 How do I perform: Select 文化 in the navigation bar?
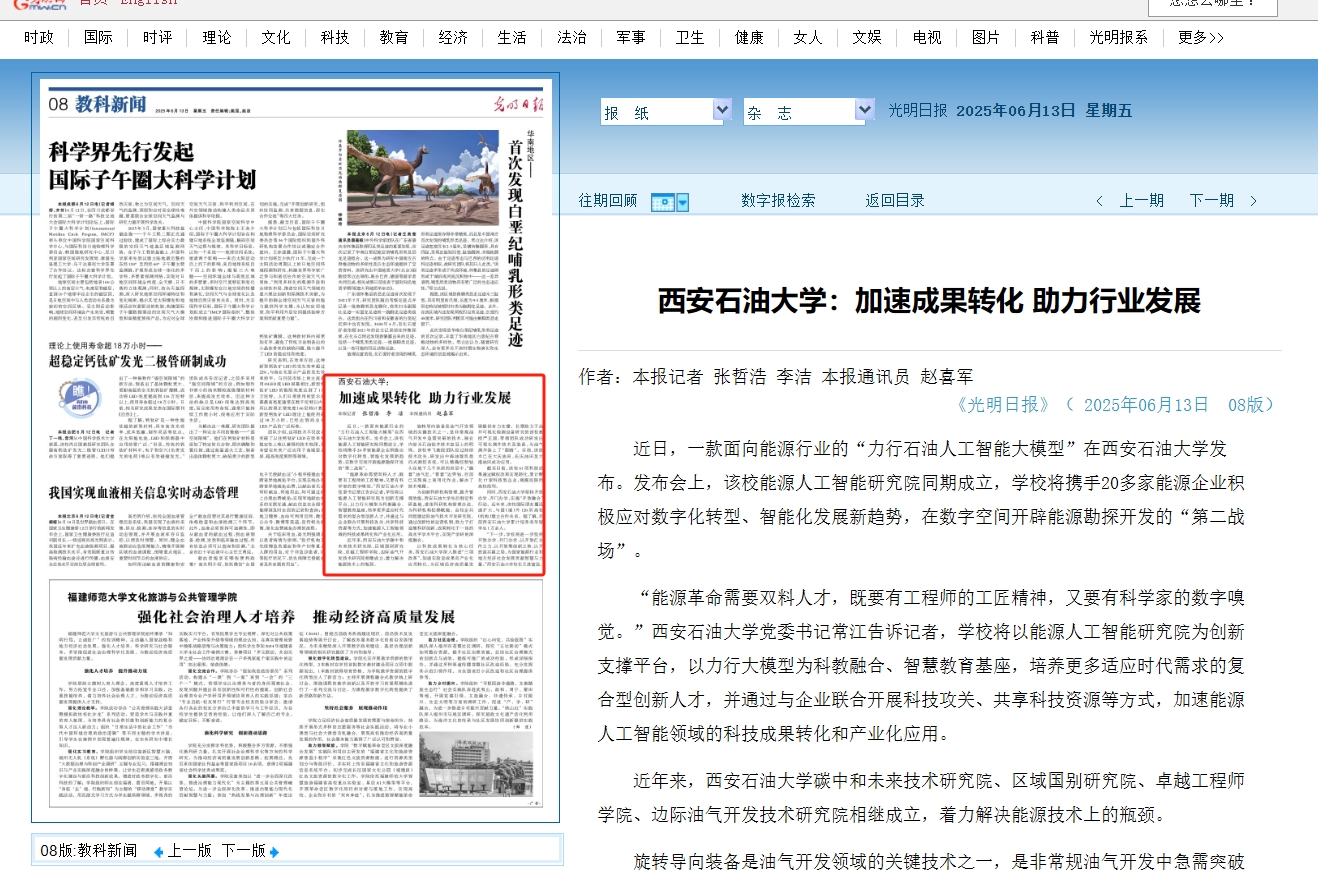(x=276, y=37)
